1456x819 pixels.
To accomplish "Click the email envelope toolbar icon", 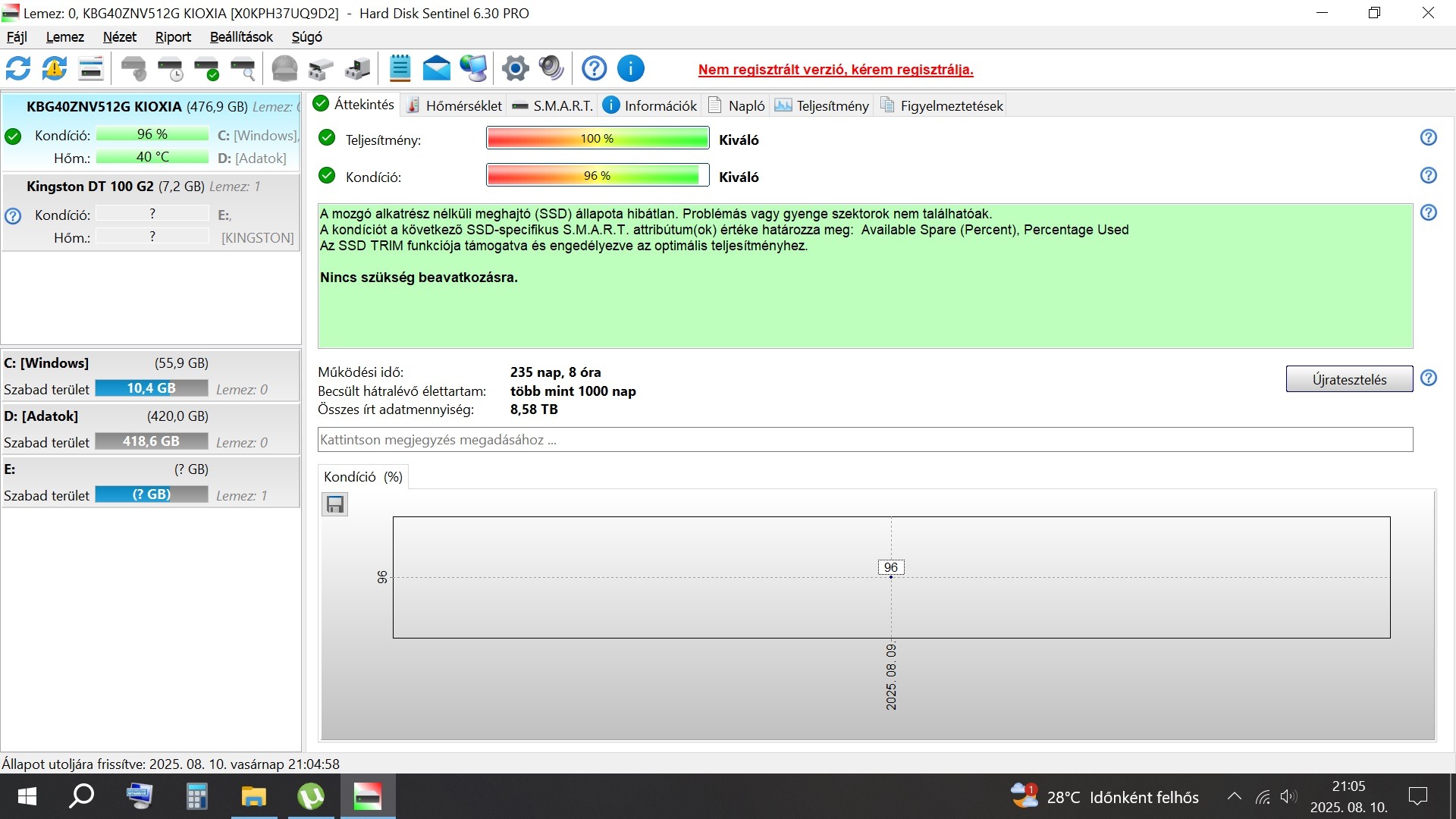I will click(x=436, y=69).
